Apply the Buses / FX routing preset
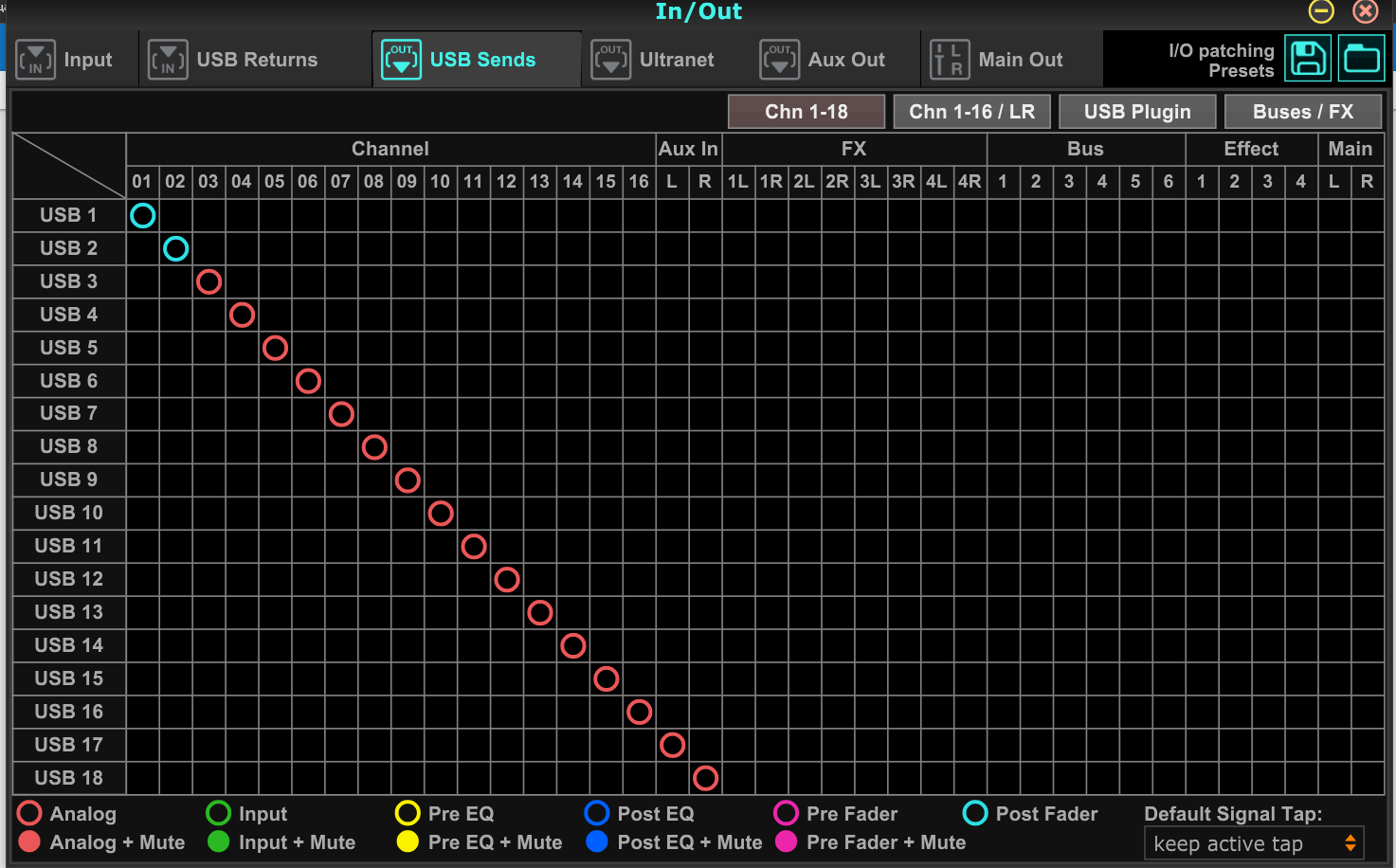The image size is (1396, 868). pos(1303,112)
